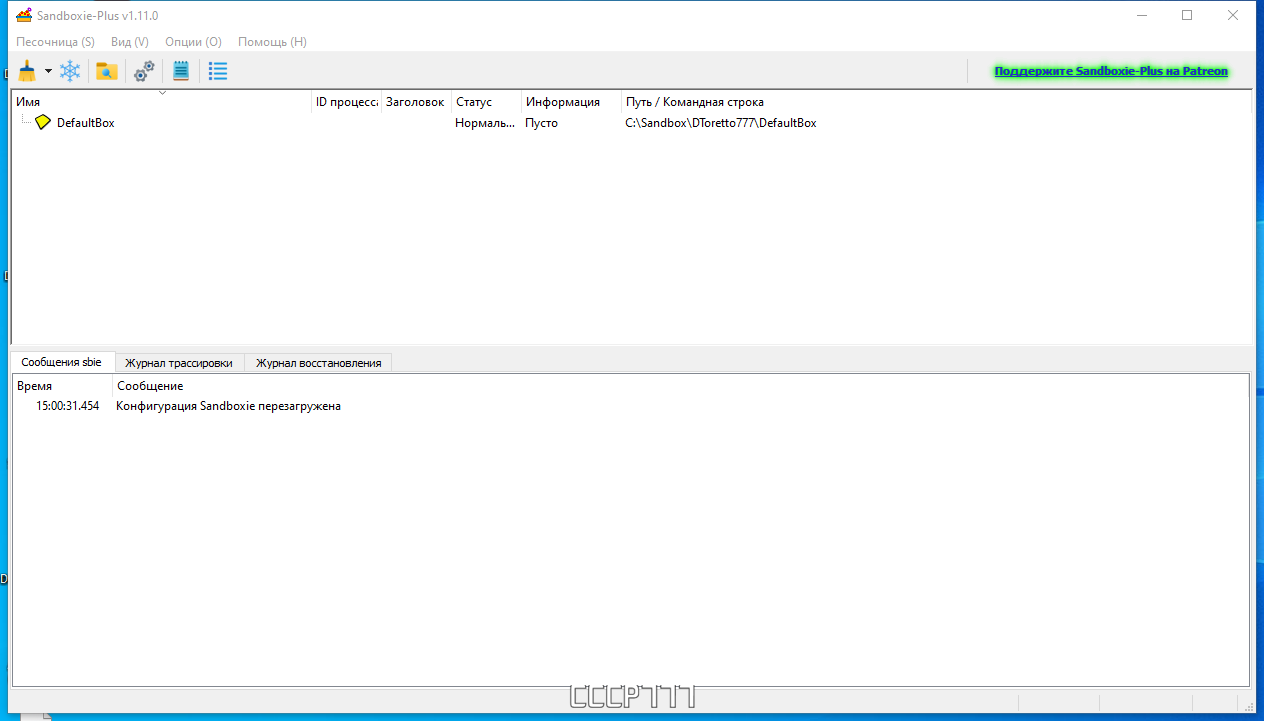Image resolution: width=1264 pixels, height=721 pixels.
Task: Select the 15:00:31.454 timestamp entry
Action: (x=67, y=406)
